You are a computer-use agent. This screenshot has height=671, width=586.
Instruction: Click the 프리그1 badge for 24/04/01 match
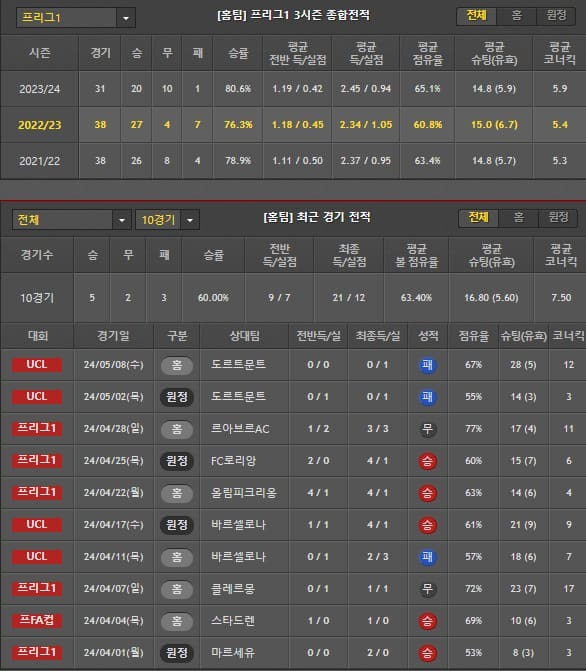(37, 652)
